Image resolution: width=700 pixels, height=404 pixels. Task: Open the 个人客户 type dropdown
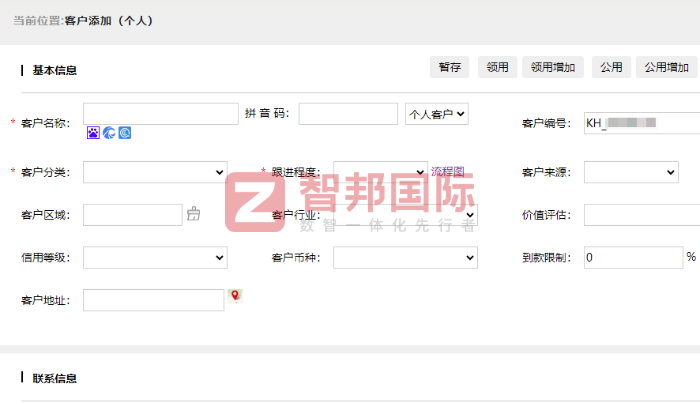(437, 114)
